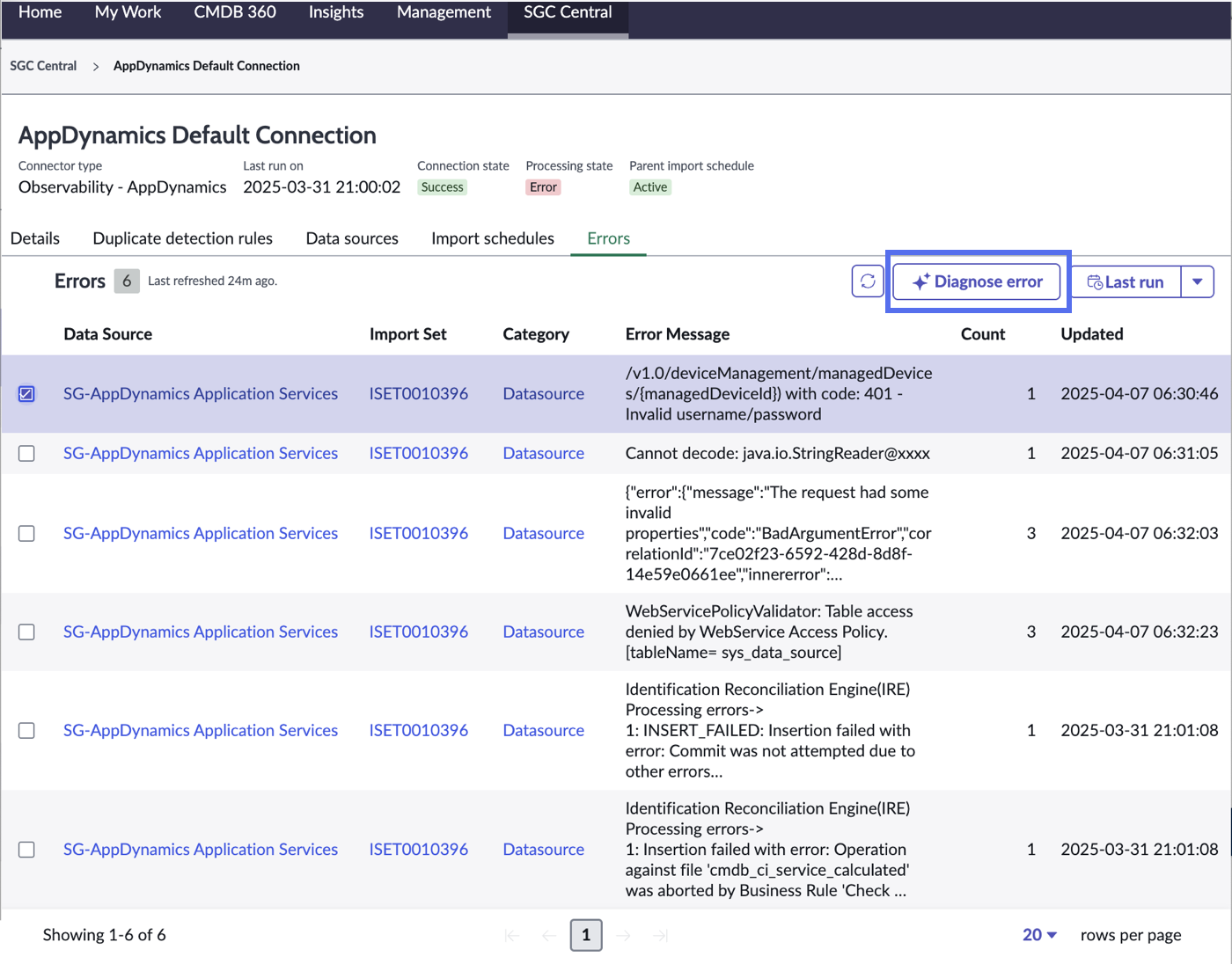Viewport: 1232px width, 964px height.
Task: Click the 'Cannot decode: java.io.StringReader@xxxx' message
Action: pyautogui.click(x=778, y=453)
